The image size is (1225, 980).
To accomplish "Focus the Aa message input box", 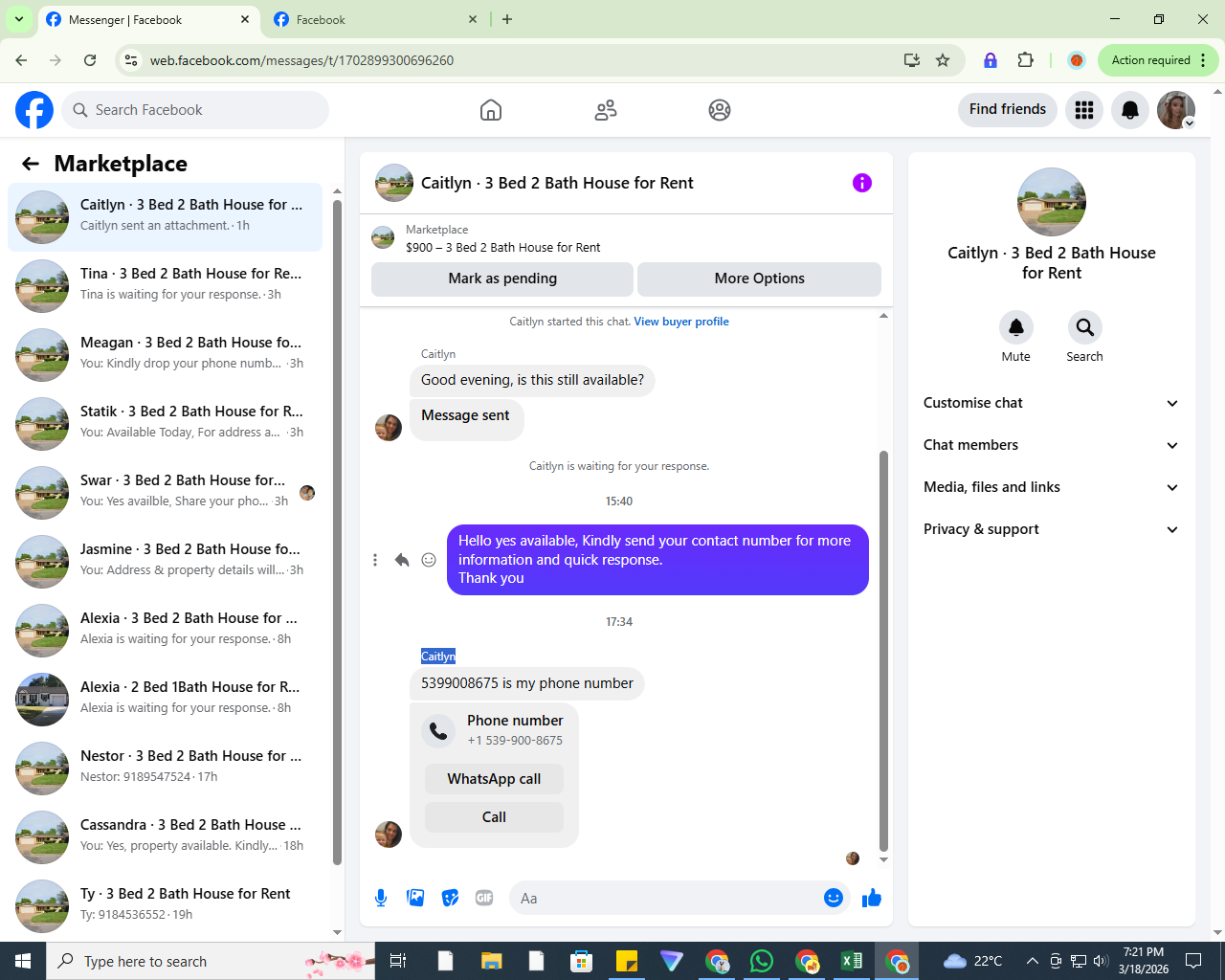I will click(x=679, y=898).
